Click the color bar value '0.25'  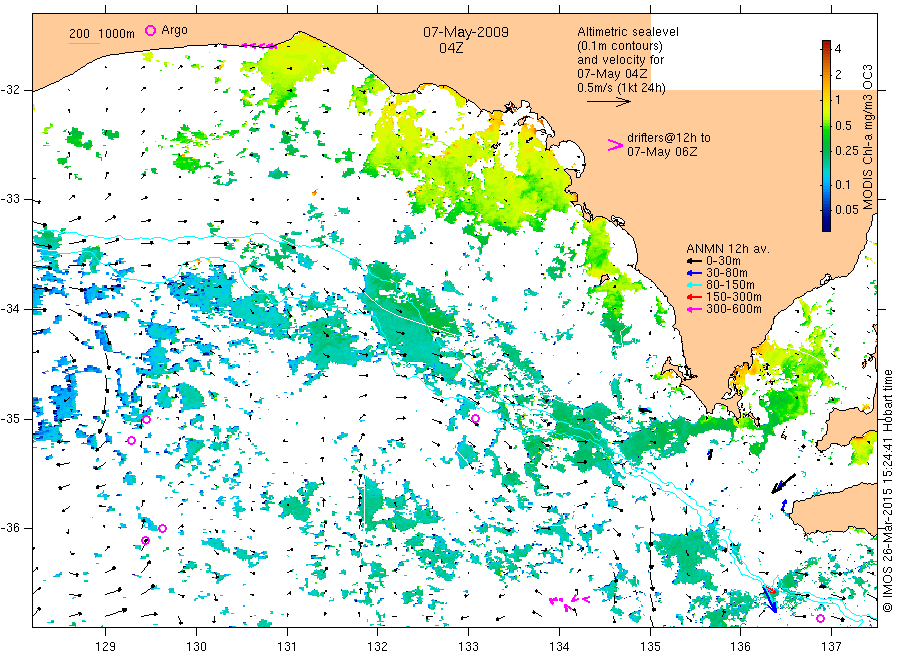[847, 151]
